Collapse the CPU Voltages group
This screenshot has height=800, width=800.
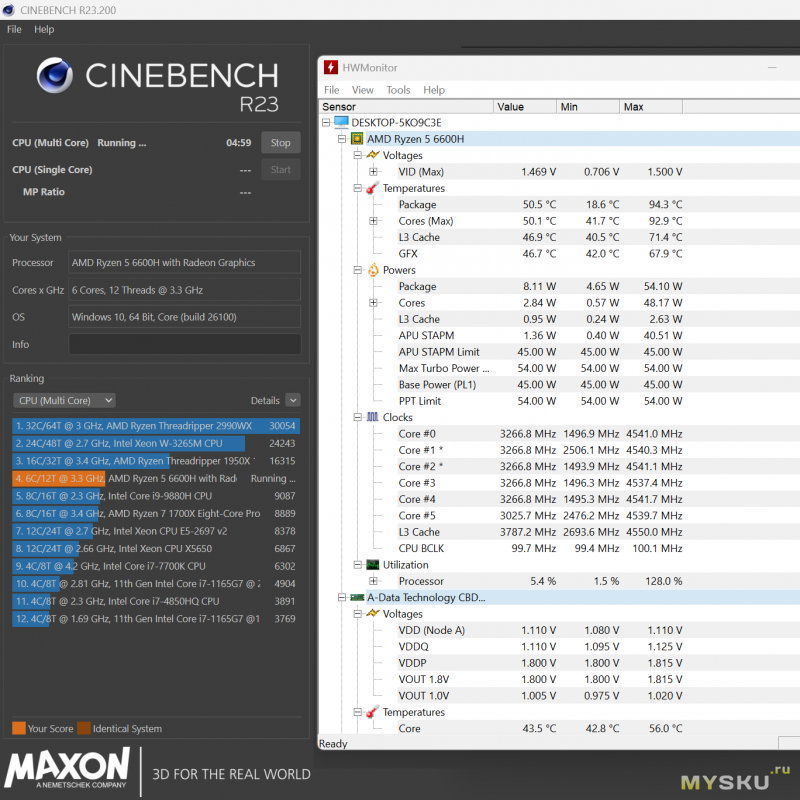(358, 155)
